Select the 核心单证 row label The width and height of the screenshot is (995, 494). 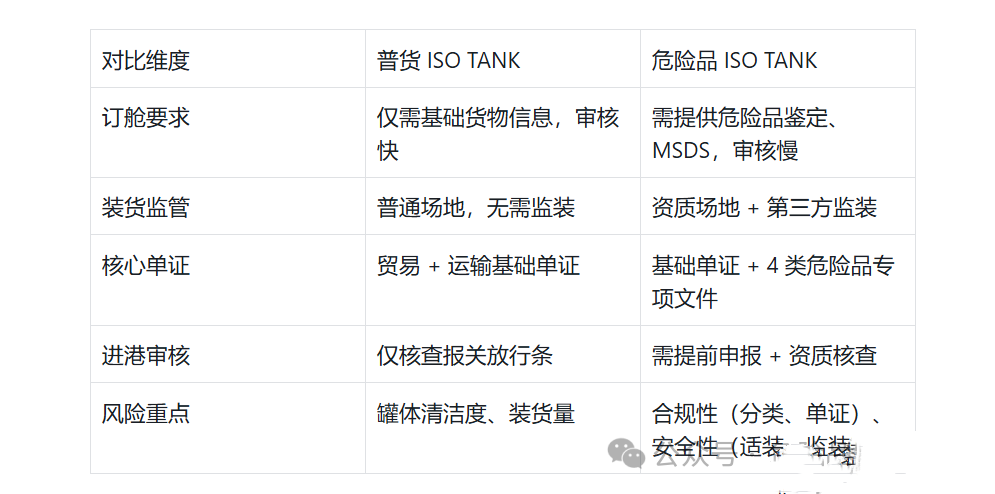[146, 265]
